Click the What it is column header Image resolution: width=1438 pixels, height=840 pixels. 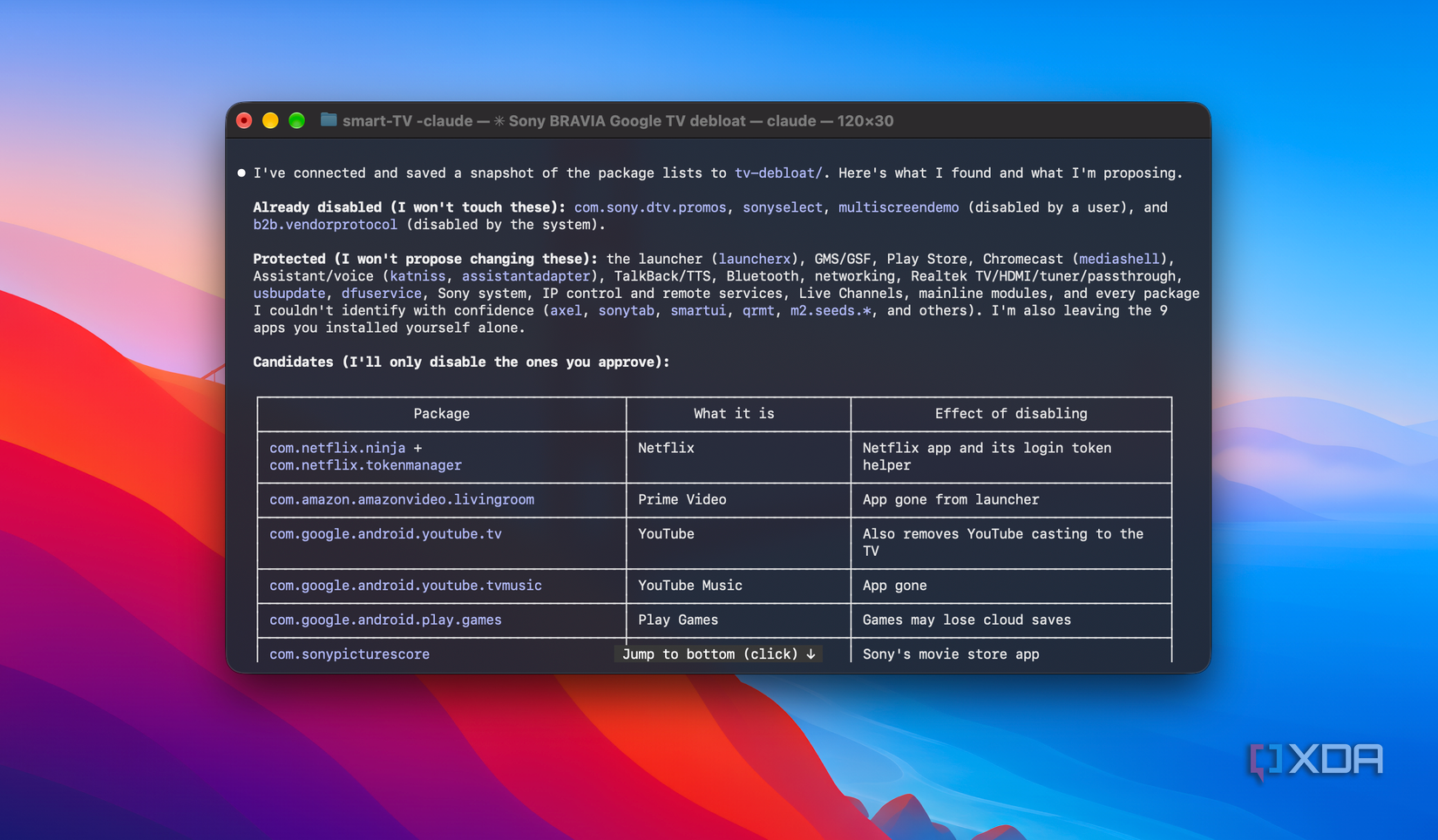738,414
